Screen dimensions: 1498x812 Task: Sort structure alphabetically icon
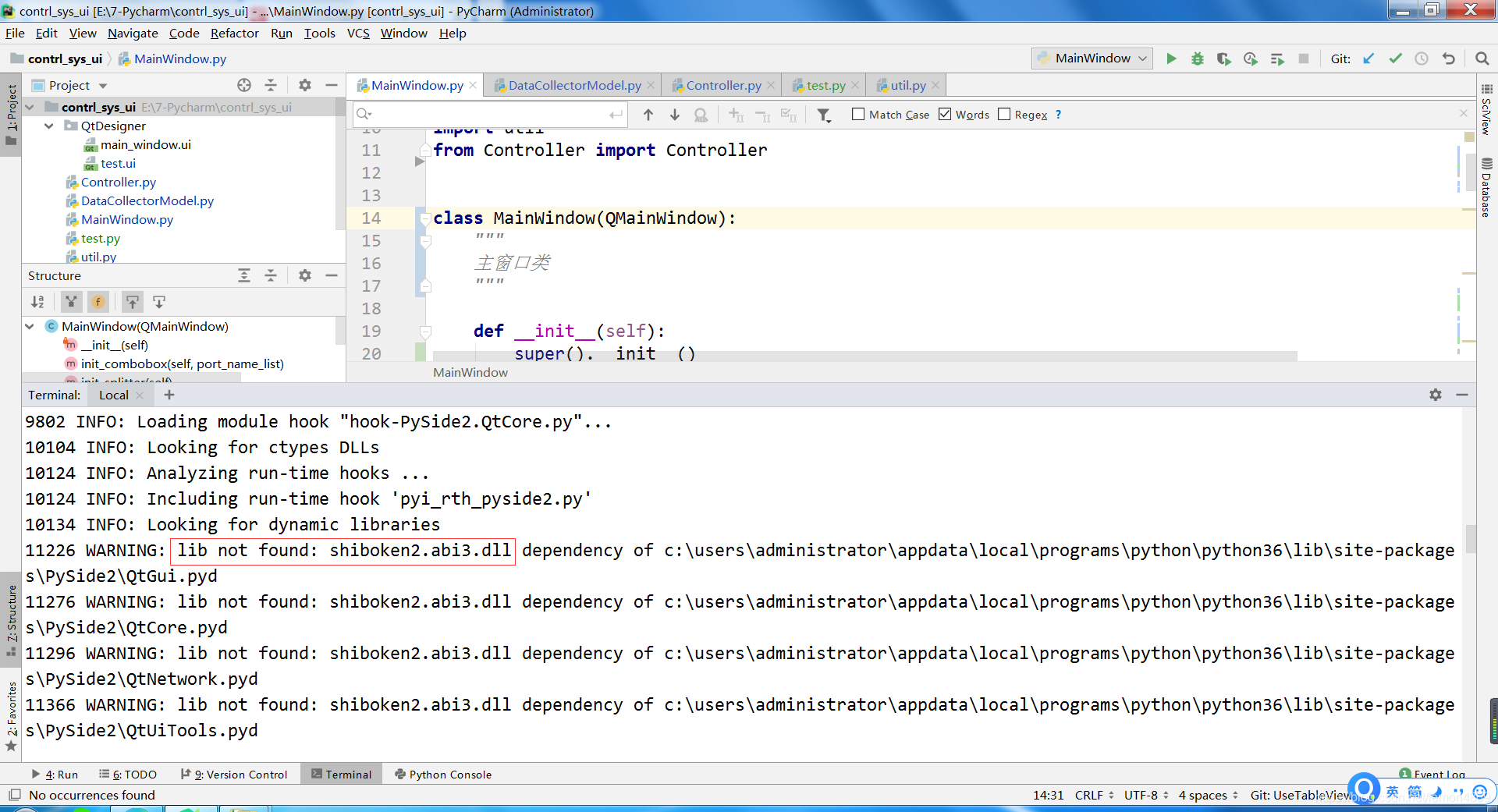click(x=37, y=302)
